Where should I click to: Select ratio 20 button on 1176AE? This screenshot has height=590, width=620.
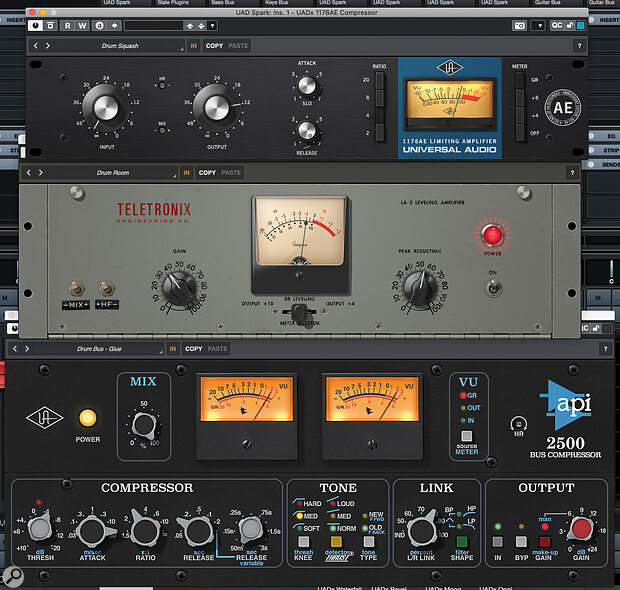pos(379,80)
